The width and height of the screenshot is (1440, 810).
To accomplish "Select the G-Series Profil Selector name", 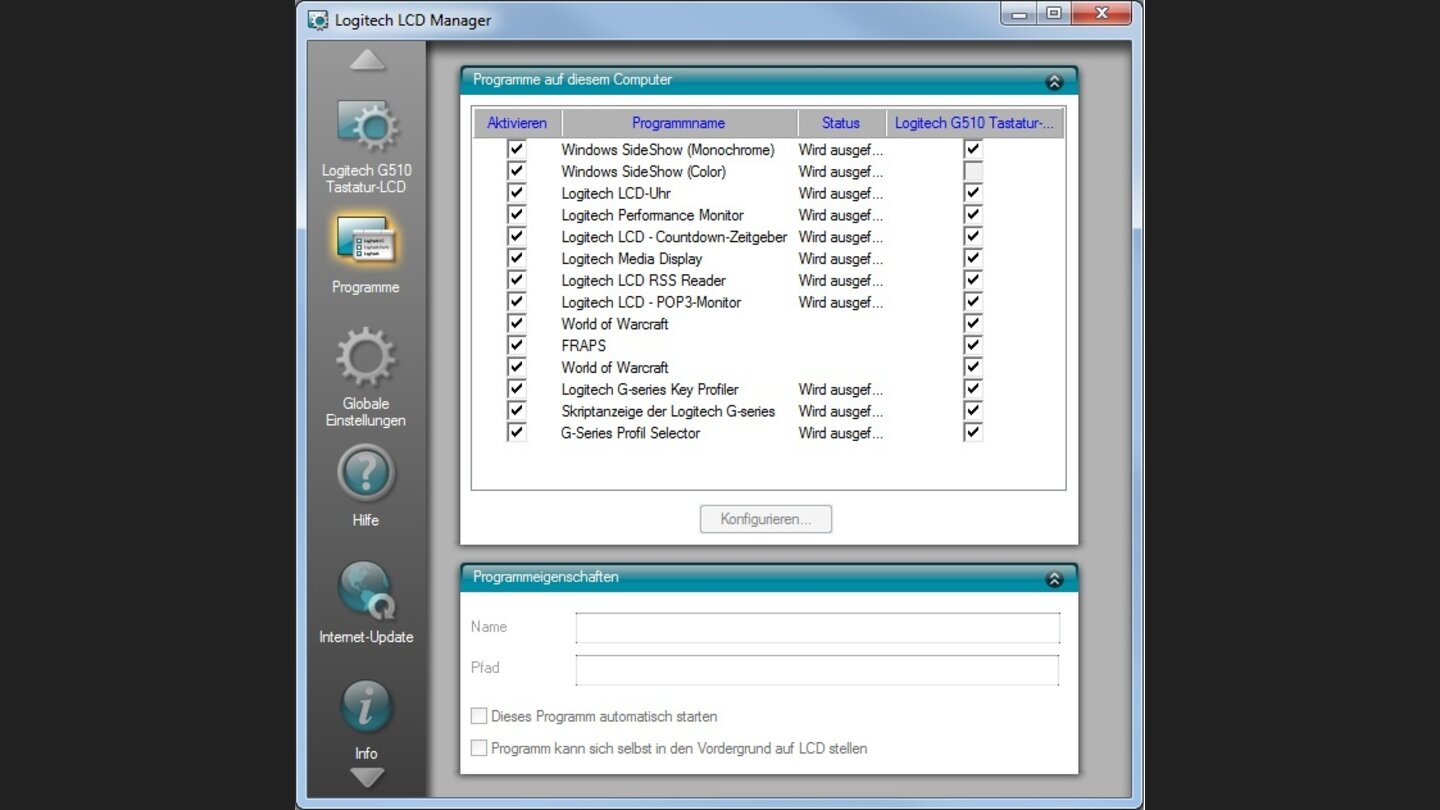I will (630, 433).
